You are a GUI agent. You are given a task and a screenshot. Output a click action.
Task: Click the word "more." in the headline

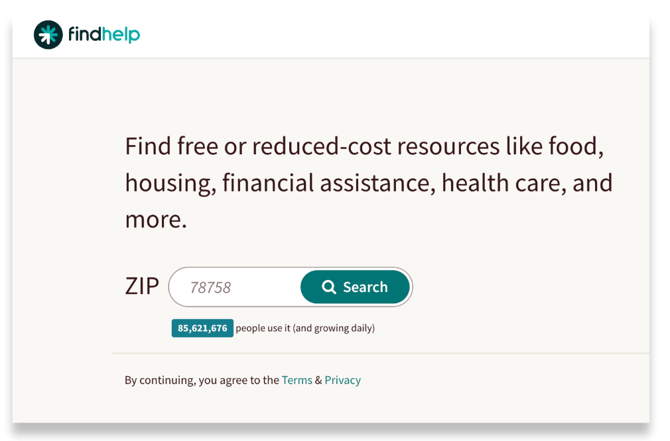[x=156, y=220]
